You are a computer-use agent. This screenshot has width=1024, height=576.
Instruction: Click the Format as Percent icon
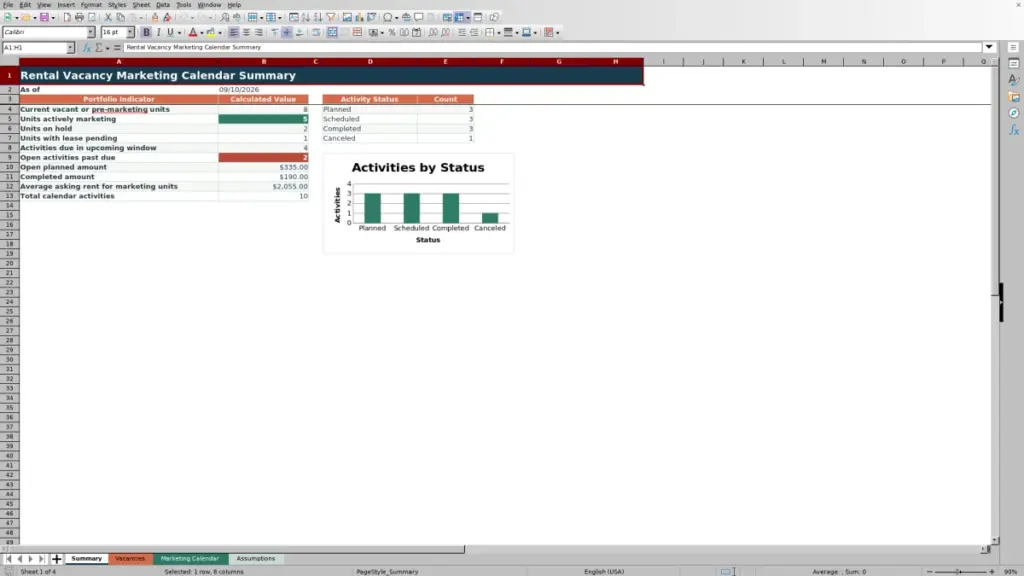(392, 32)
